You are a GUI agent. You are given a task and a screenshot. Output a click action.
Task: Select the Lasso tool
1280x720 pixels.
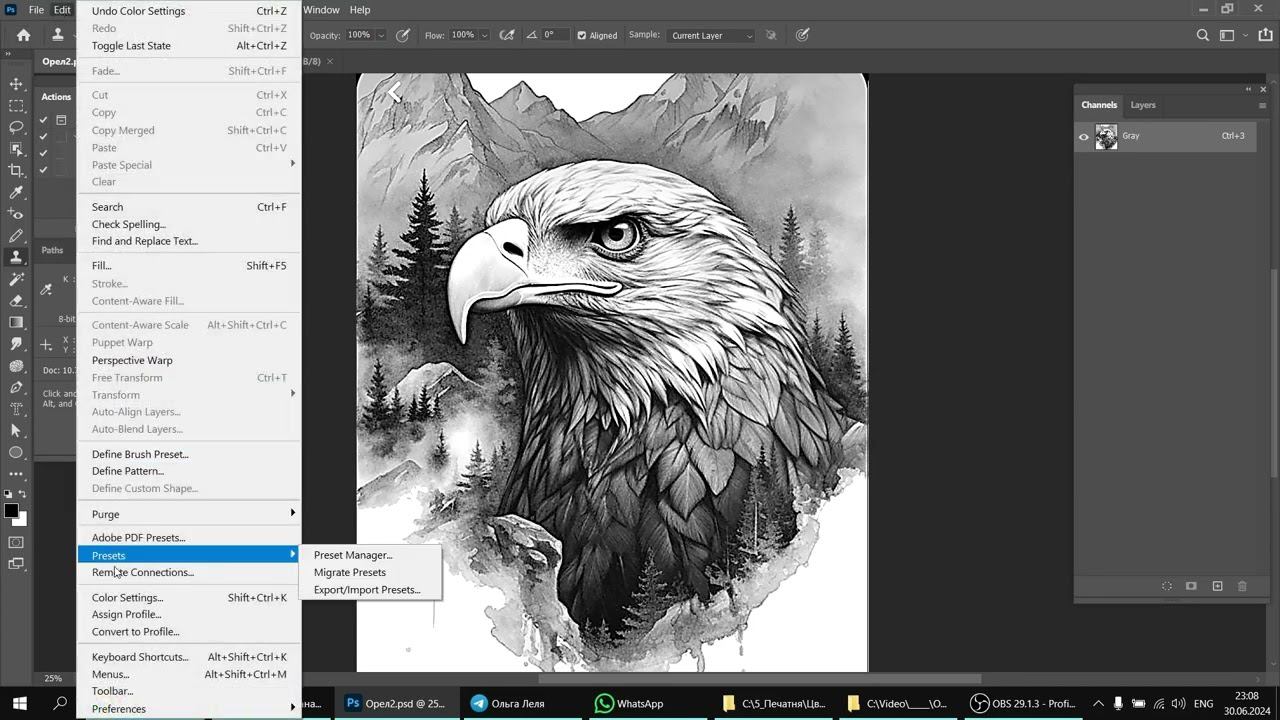(x=16, y=127)
